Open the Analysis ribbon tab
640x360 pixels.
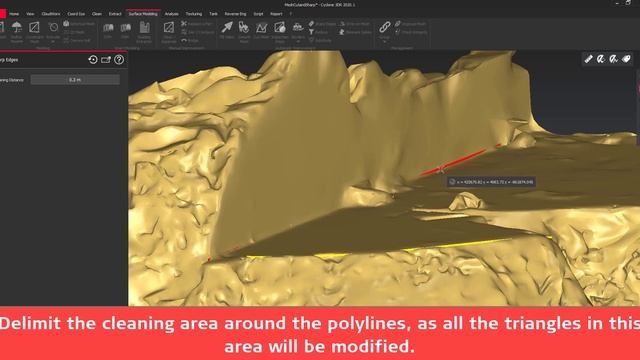point(171,14)
